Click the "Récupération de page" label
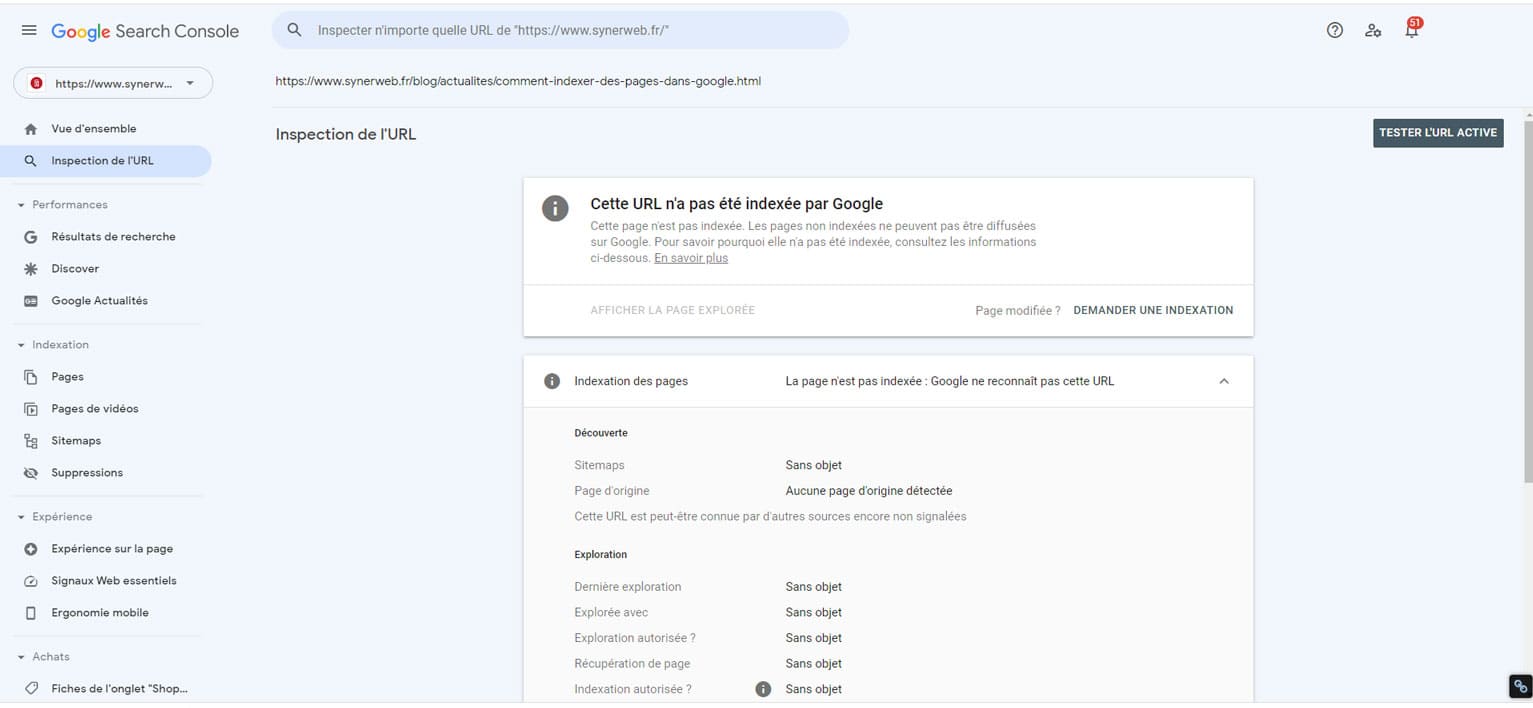 (x=632, y=664)
